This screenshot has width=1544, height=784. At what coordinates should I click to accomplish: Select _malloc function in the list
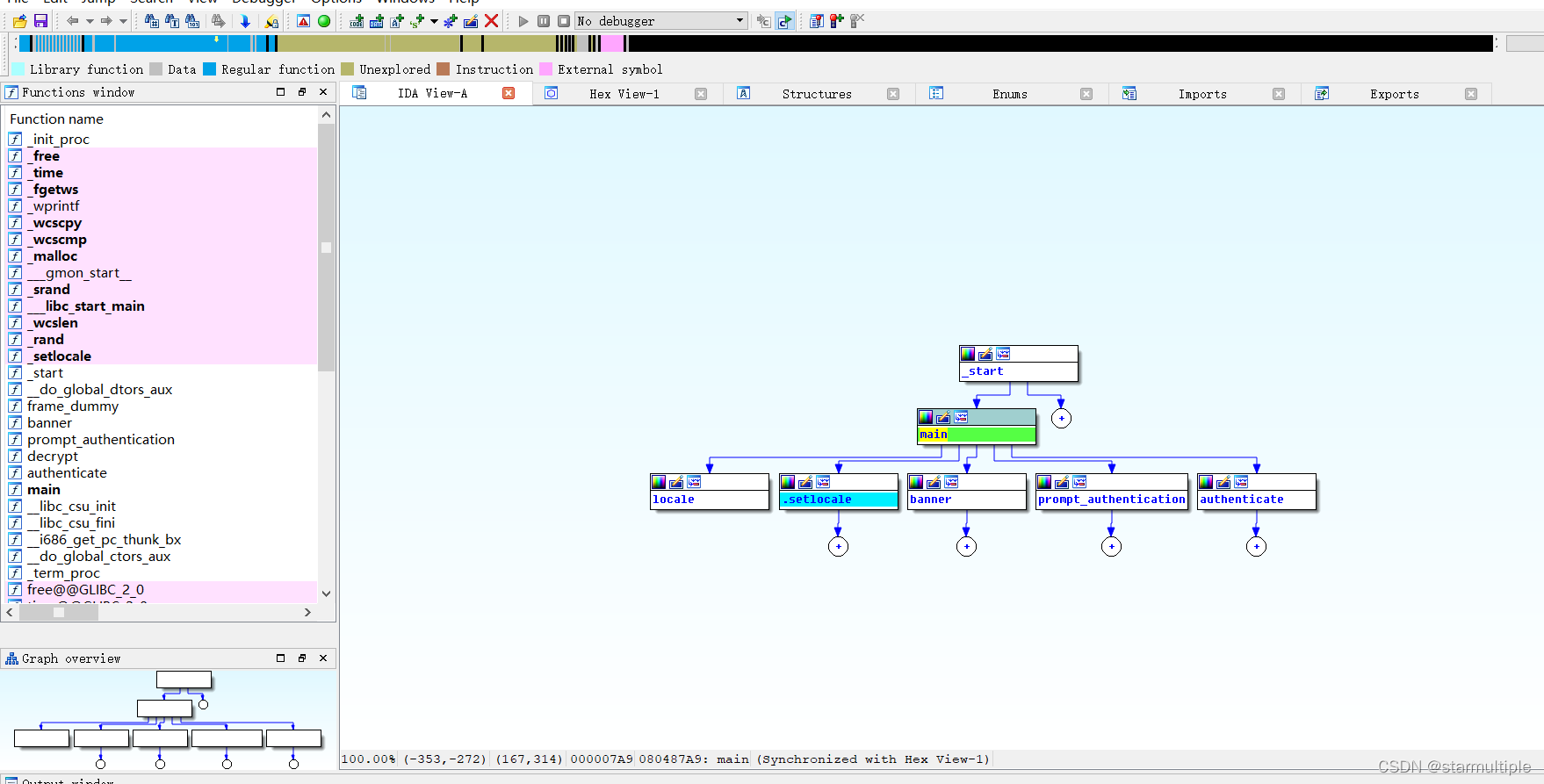[162, 255]
